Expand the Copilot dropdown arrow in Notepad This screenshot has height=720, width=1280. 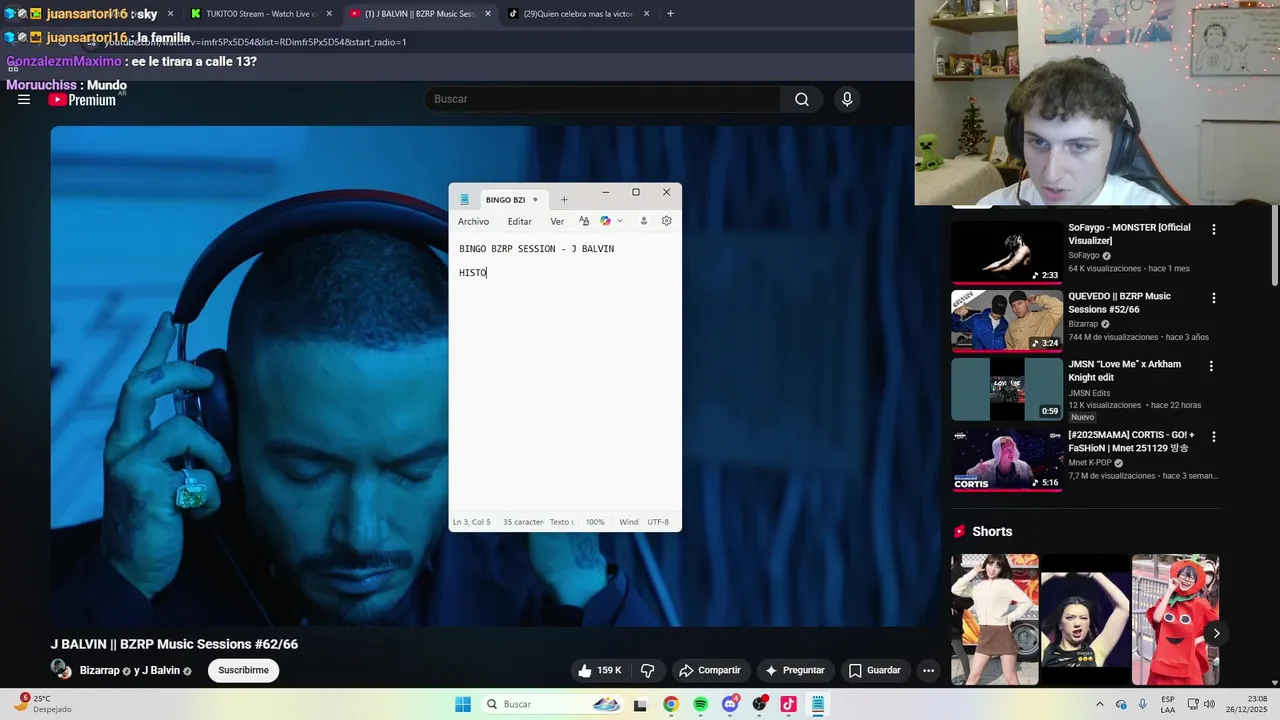pyautogui.click(x=620, y=221)
